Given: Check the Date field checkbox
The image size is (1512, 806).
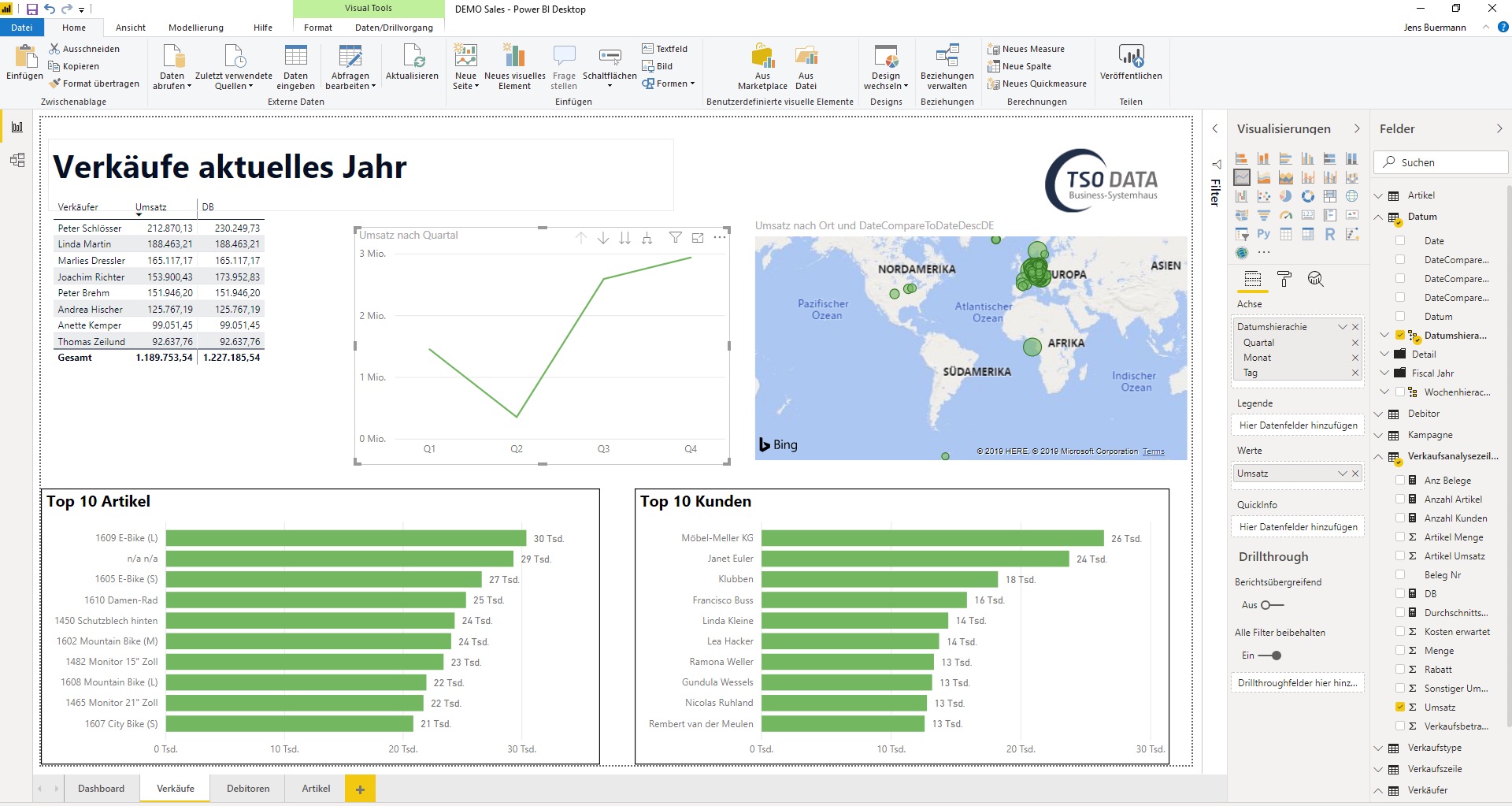Looking at the screenshot, I should 1400,240.
